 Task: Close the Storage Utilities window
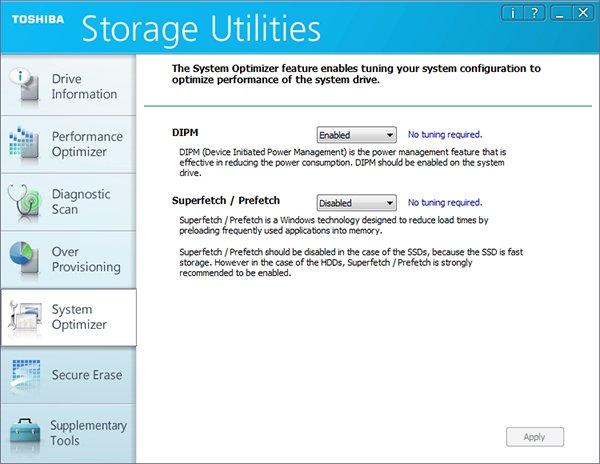(583, 13)
